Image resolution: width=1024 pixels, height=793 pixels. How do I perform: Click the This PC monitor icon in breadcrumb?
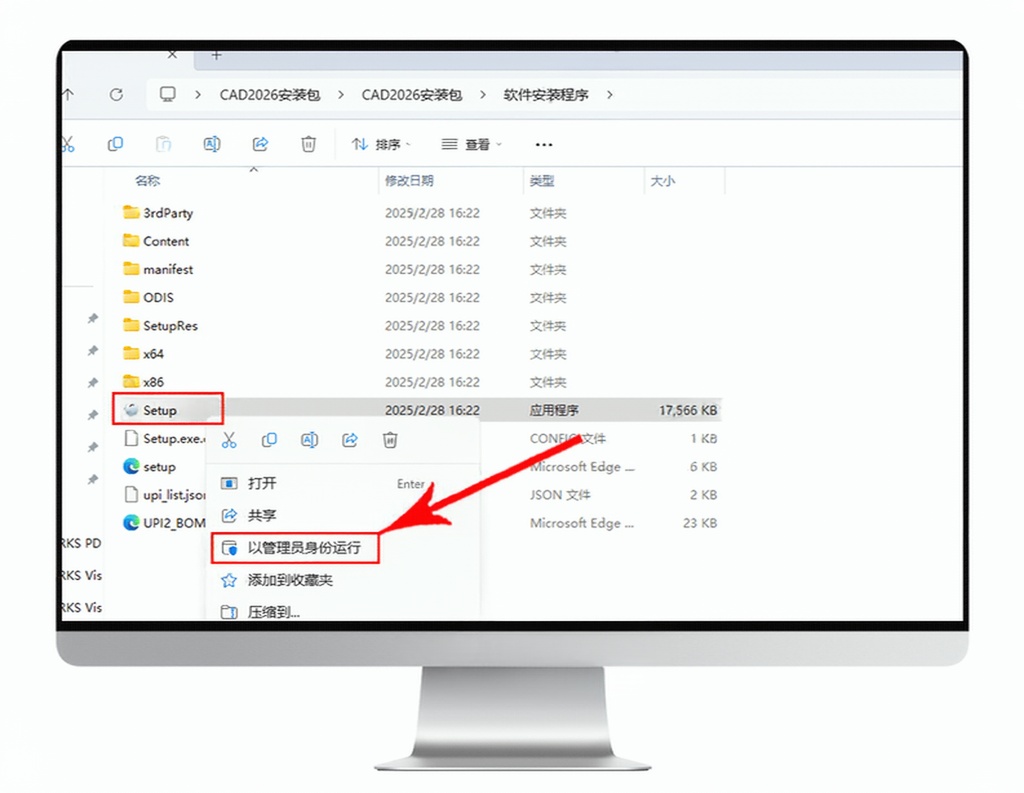(168, 94)
